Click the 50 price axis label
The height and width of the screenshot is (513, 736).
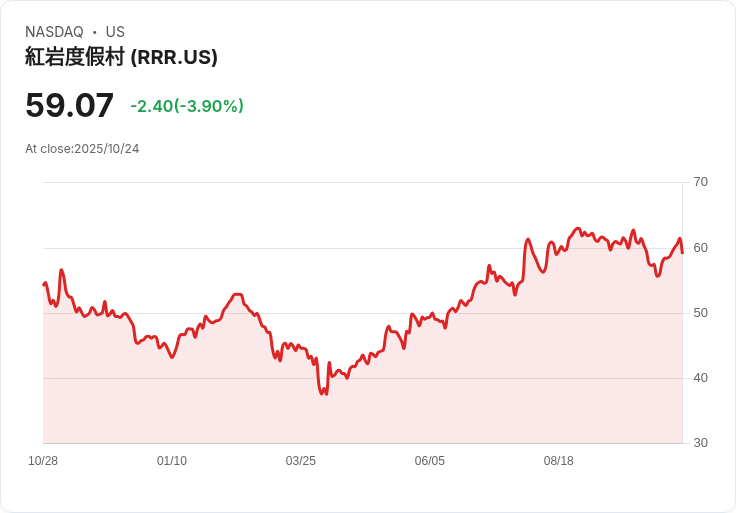[x=700, y=313]
